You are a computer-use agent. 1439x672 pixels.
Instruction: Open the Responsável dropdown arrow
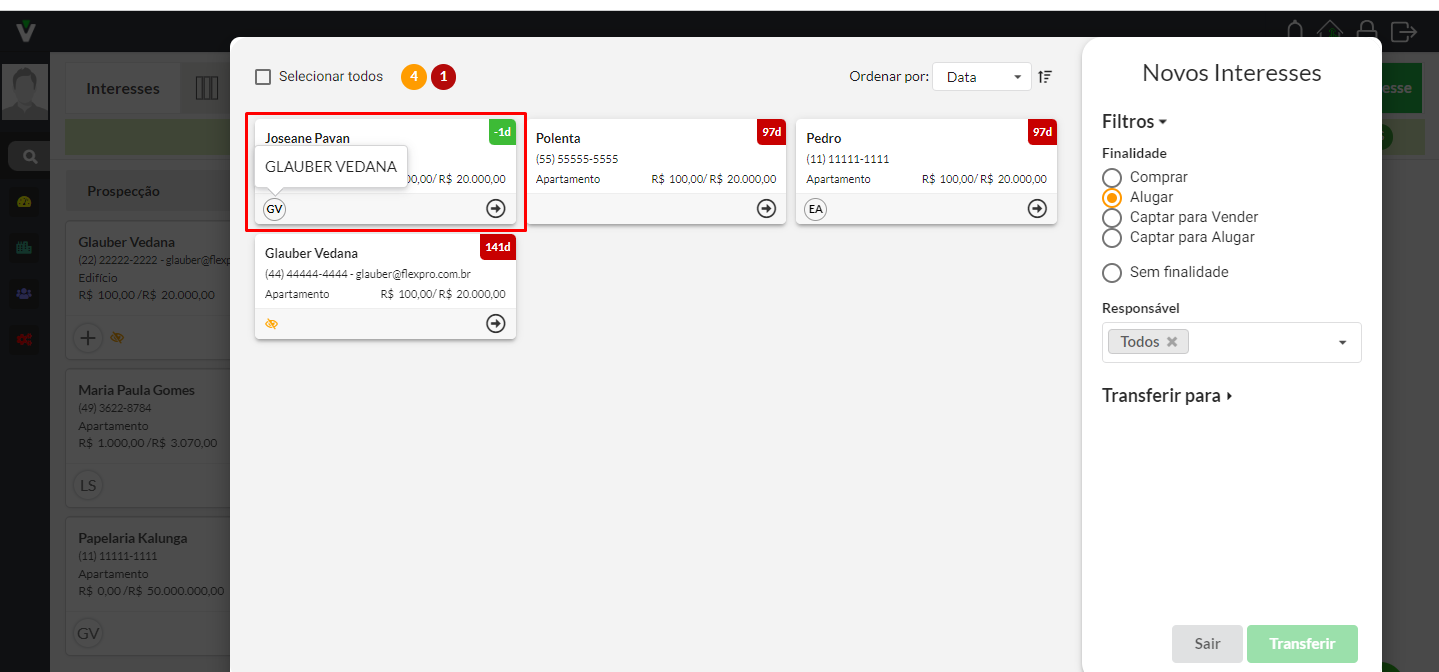click(1342, 342)
